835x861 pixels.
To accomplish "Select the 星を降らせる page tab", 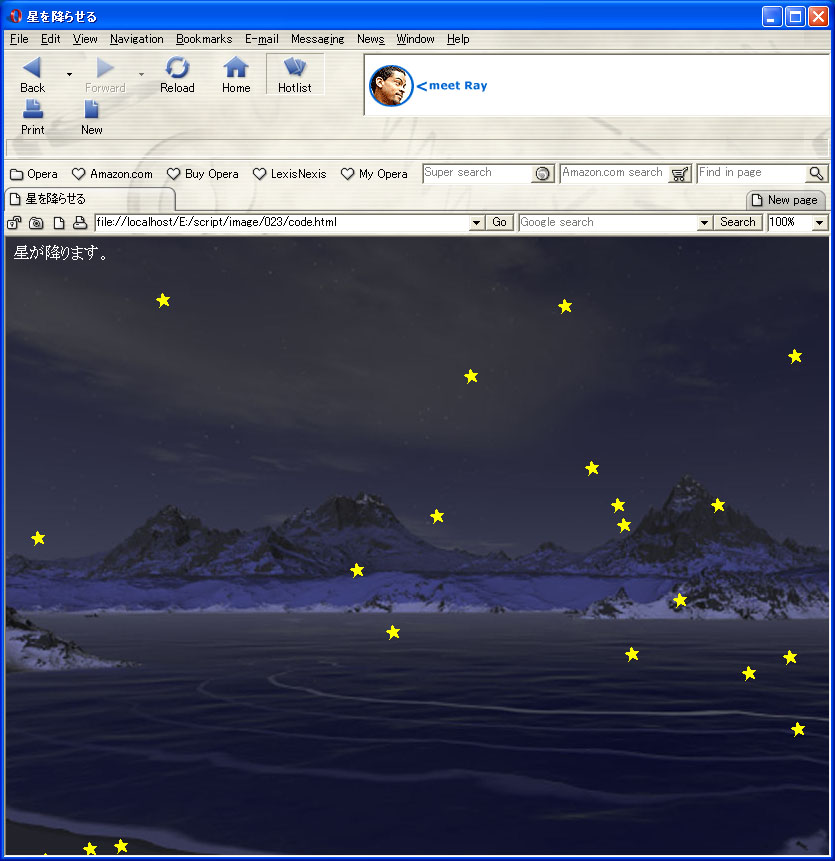I will coord(89,199).
